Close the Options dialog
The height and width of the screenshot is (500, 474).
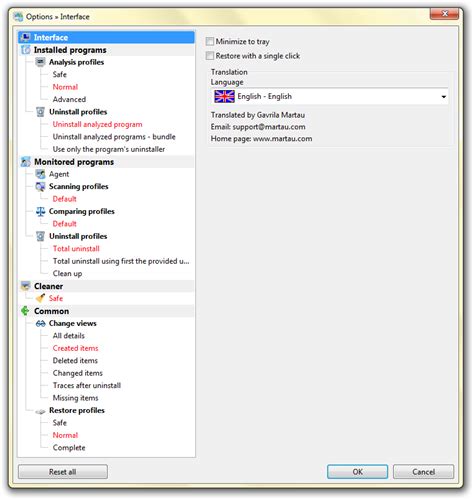tap(445, 14)
